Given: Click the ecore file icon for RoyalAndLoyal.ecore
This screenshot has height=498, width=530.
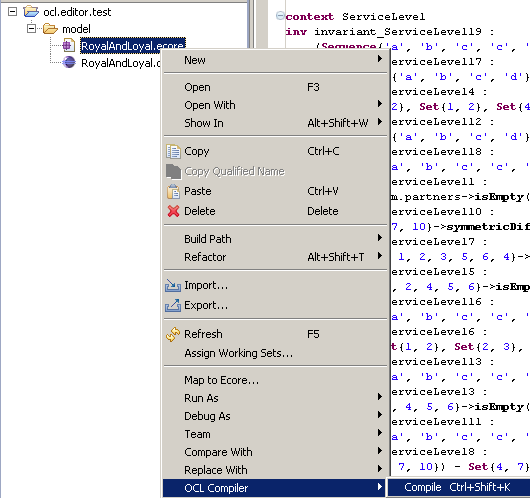Looking at the screenshot, I should click(x=69, y=45).
